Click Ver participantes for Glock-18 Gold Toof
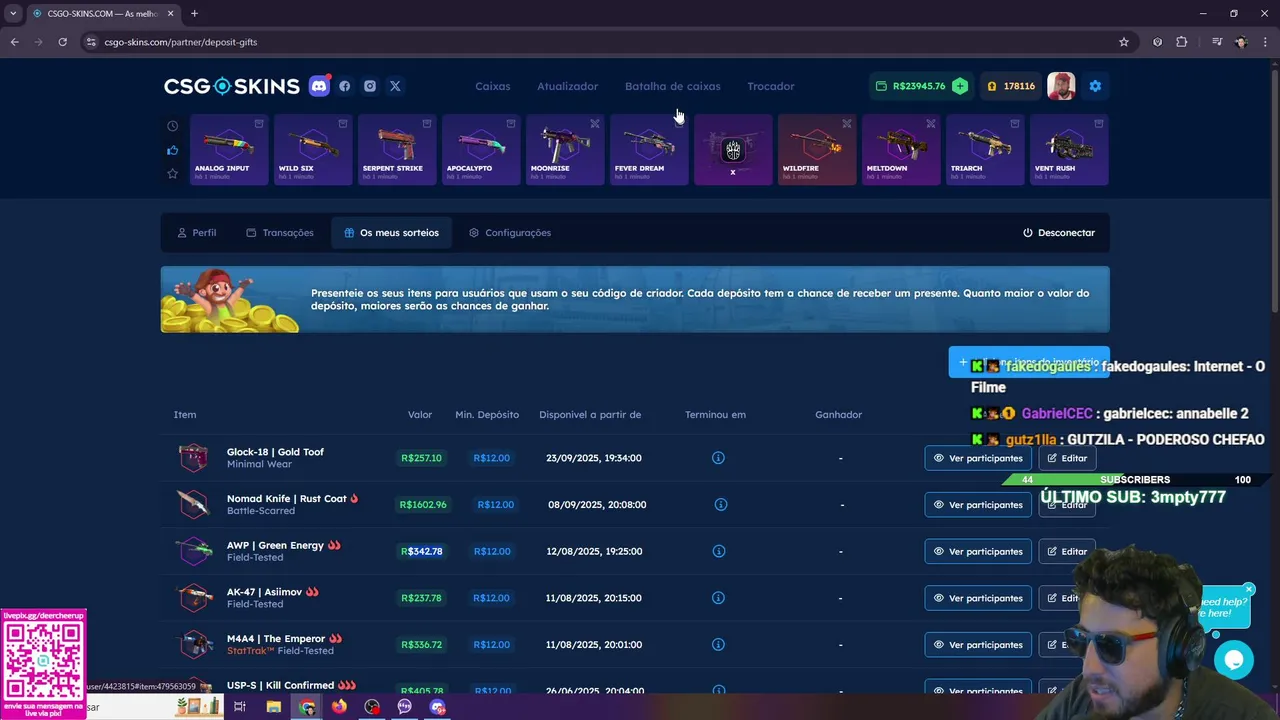The width and height of the screenshot is (1280, 720). (x=978, y=458)
